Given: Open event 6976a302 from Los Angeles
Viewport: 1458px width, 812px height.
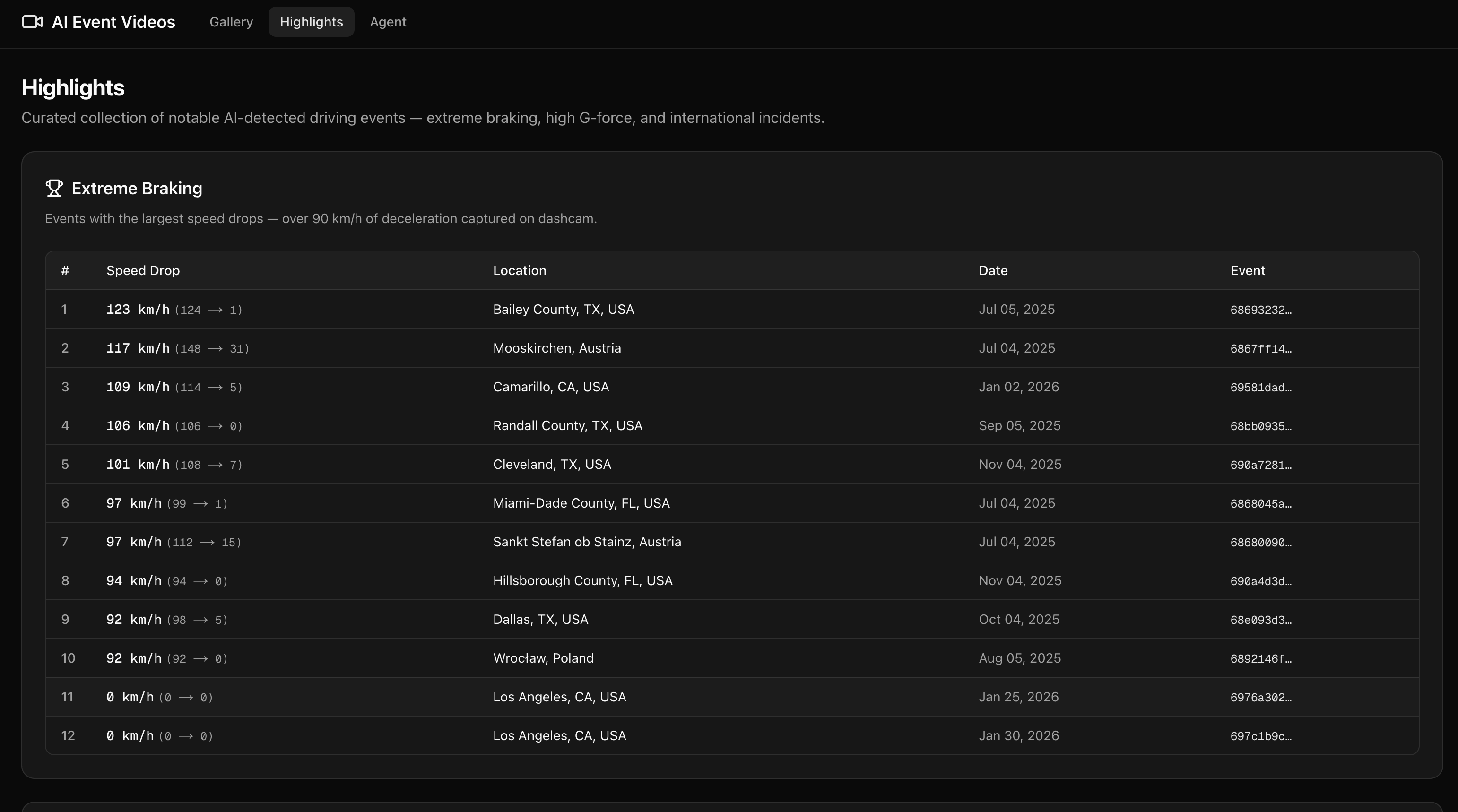Looking at the screenshot, I should click(1260, 698).
